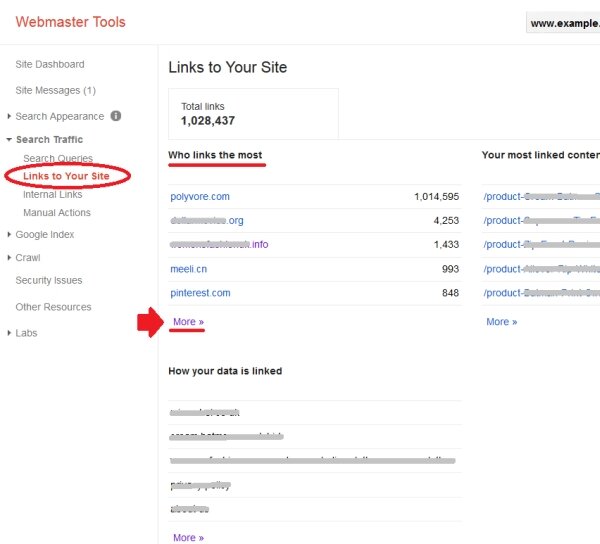The image size is (600, 544).
Task: Click the polyvore.com link
Action: point(200,197)
